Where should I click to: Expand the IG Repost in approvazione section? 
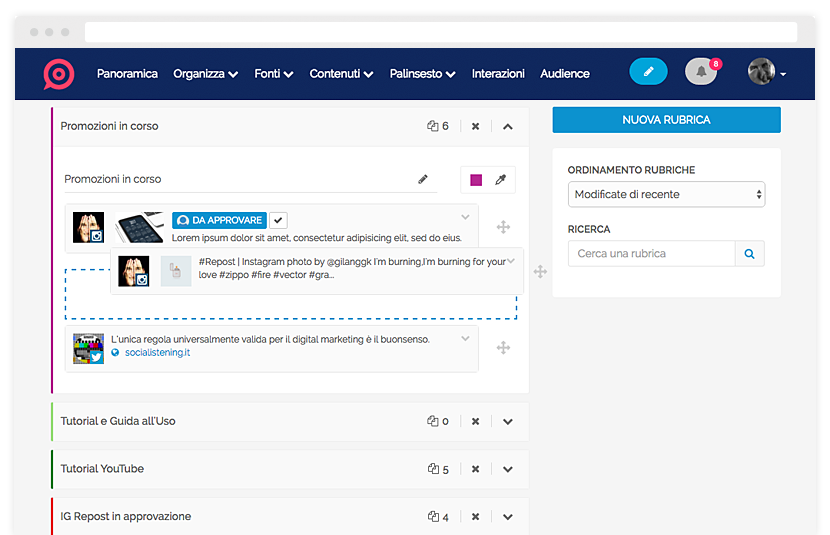tap(508, 517)
